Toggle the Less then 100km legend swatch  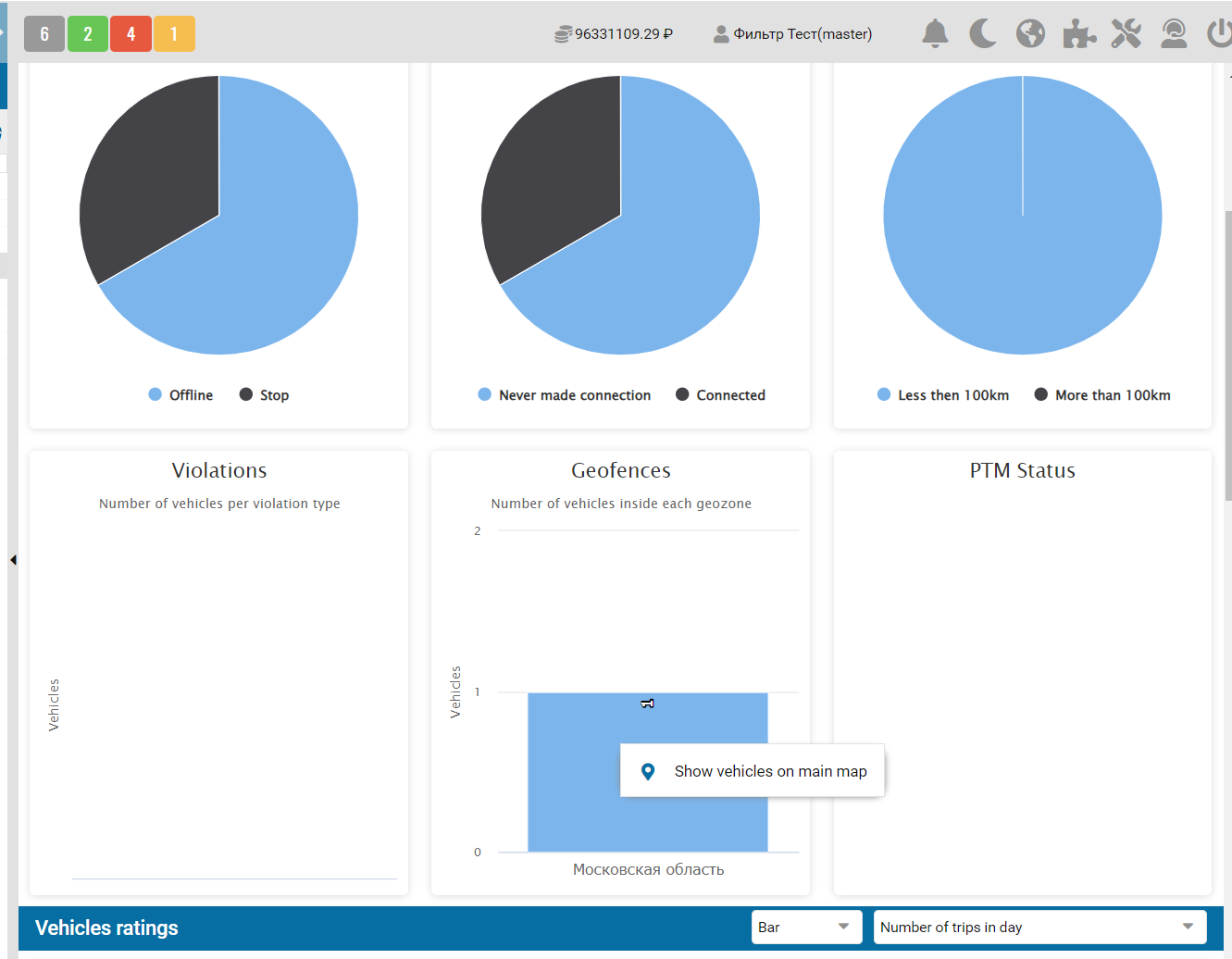(x=884, y=395)
